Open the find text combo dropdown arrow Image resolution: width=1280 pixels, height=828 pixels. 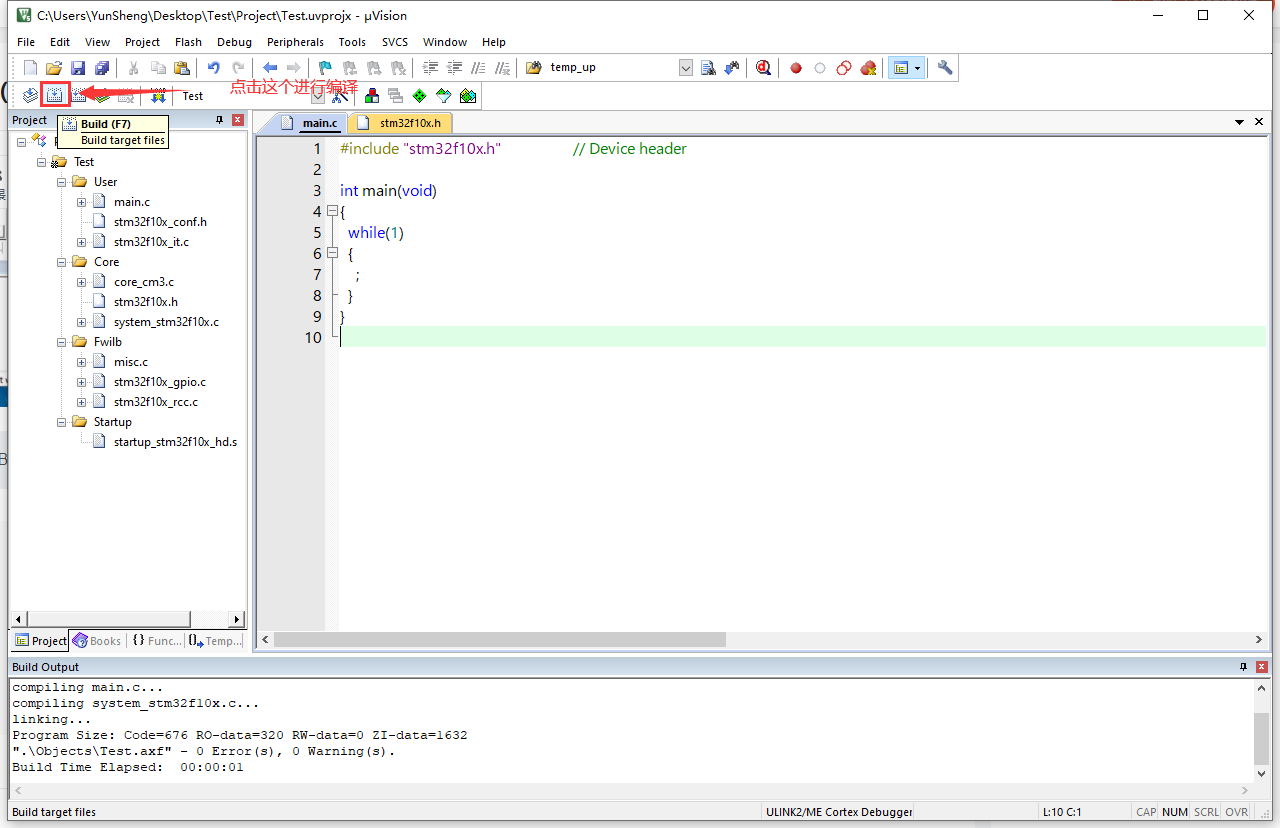coord(686,68)
